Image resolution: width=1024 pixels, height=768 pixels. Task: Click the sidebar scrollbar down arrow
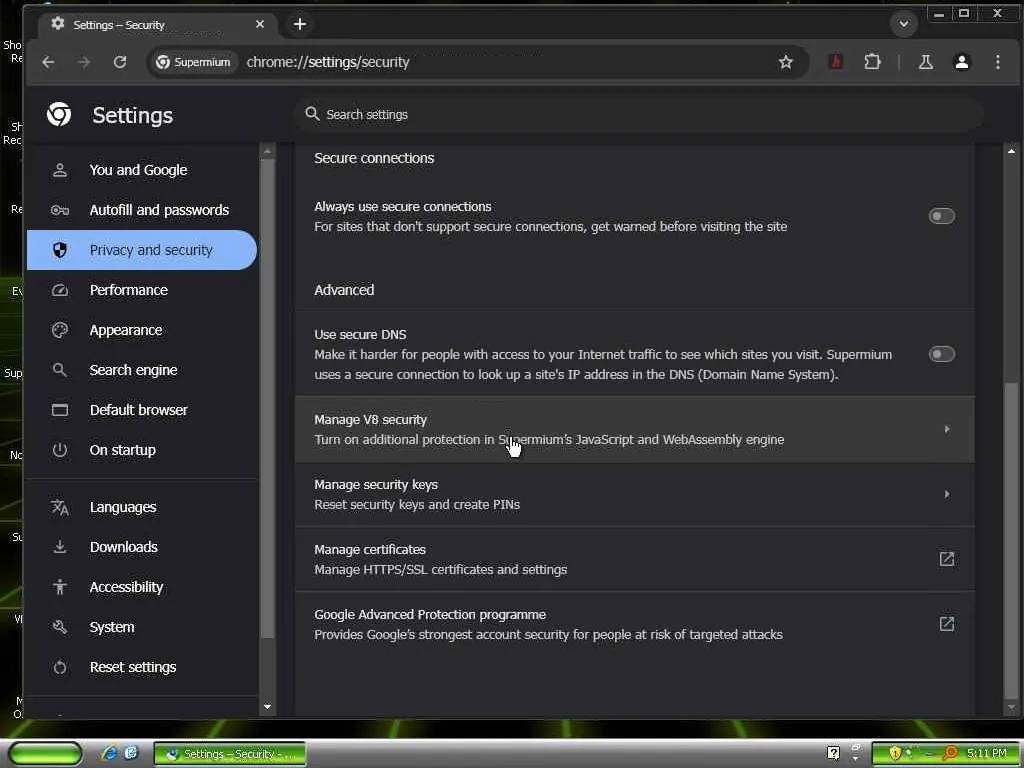click(267, 706)
